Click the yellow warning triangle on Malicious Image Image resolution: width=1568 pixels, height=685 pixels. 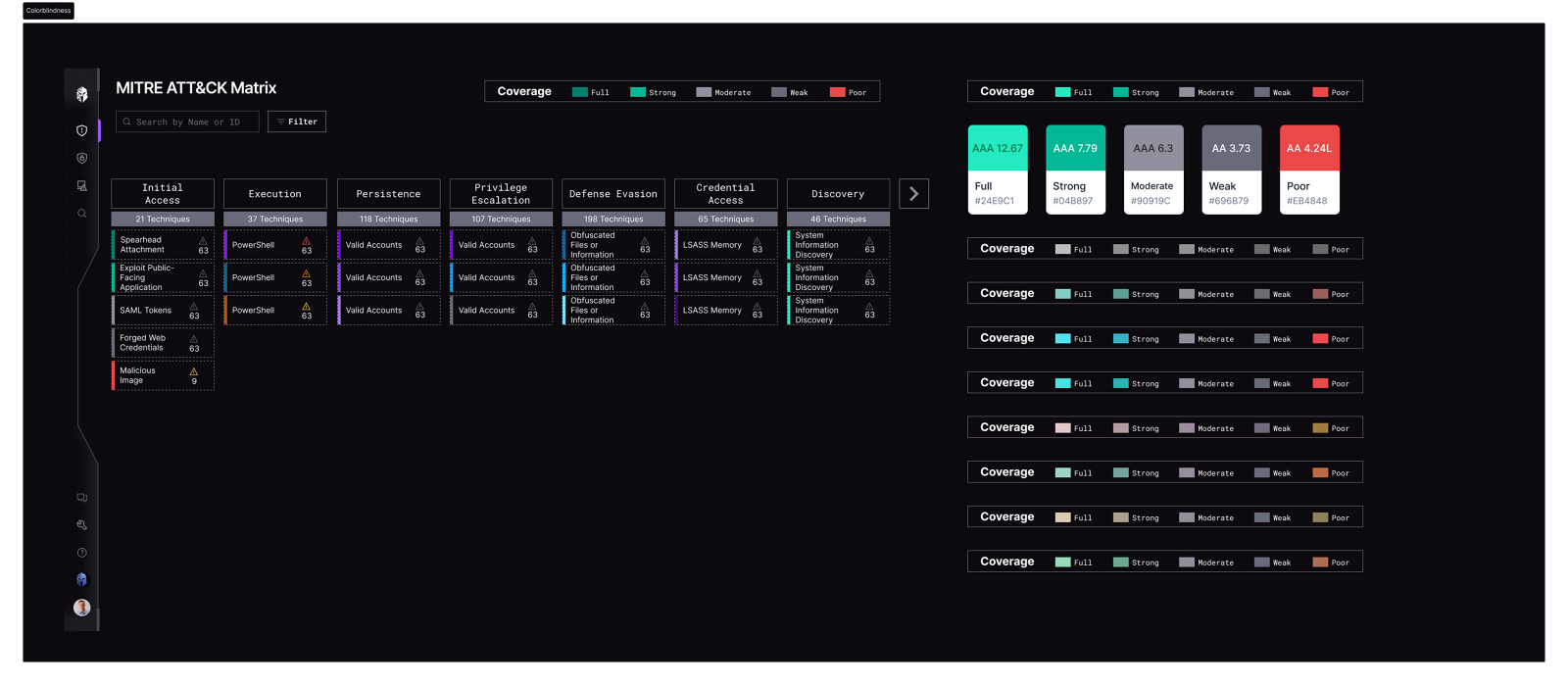(194, 371)
